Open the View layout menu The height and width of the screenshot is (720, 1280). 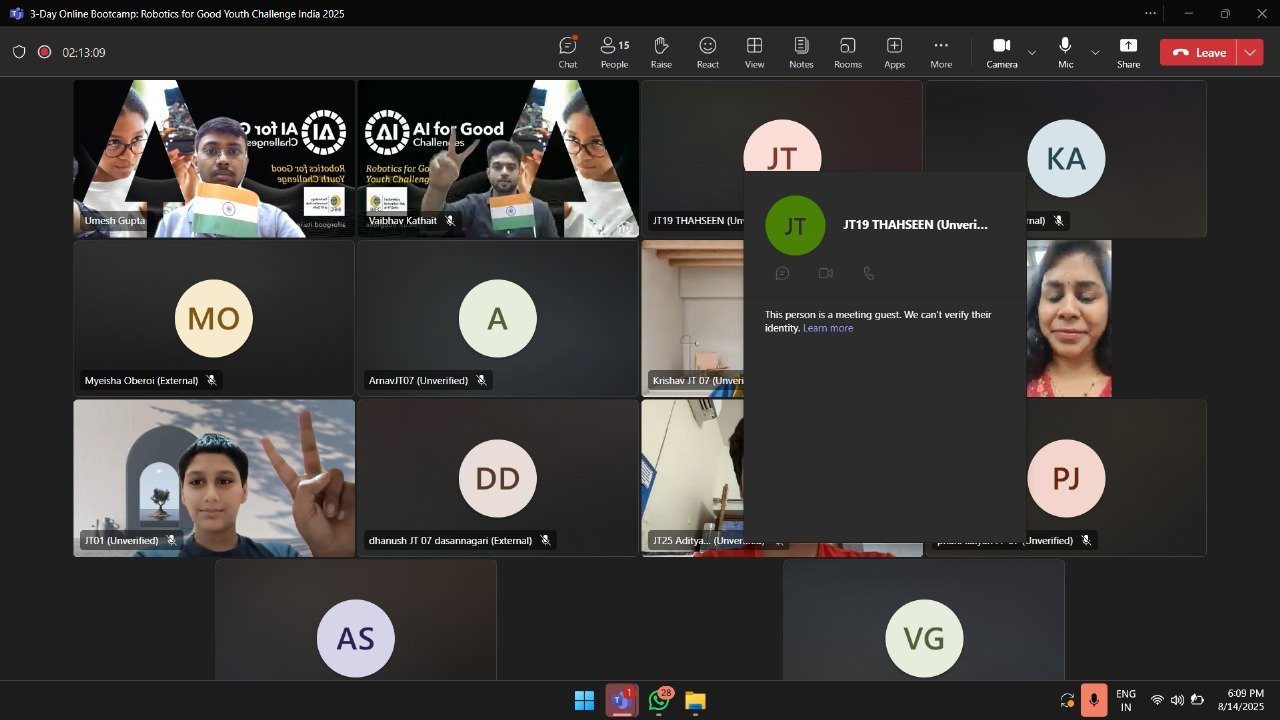tap(754, 52)
